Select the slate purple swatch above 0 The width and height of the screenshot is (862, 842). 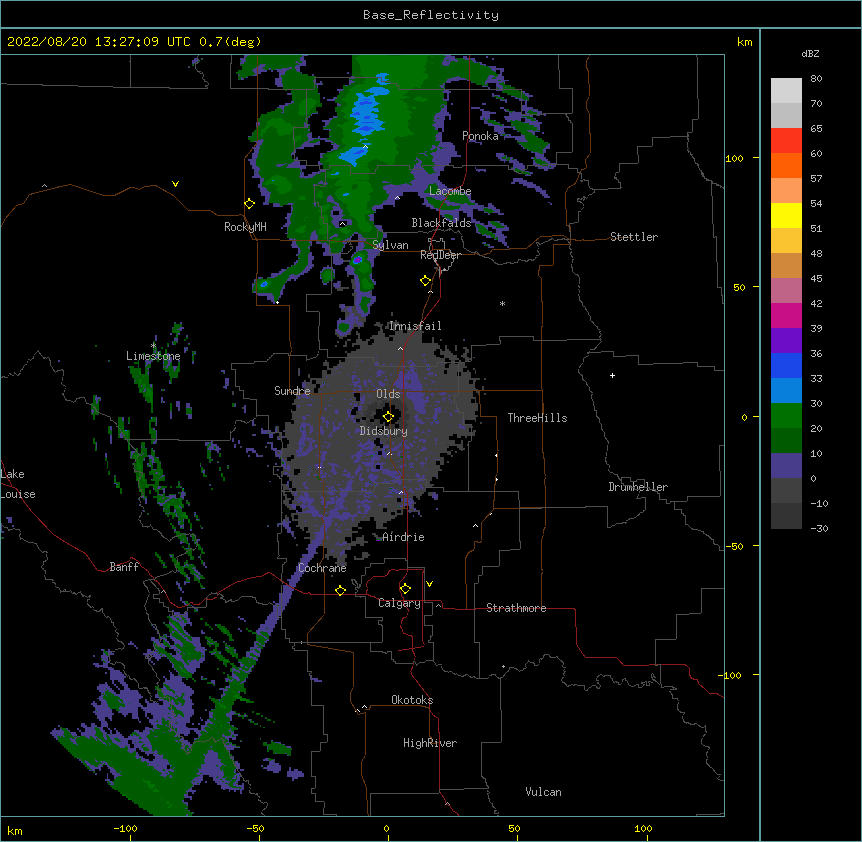point(786,466)
